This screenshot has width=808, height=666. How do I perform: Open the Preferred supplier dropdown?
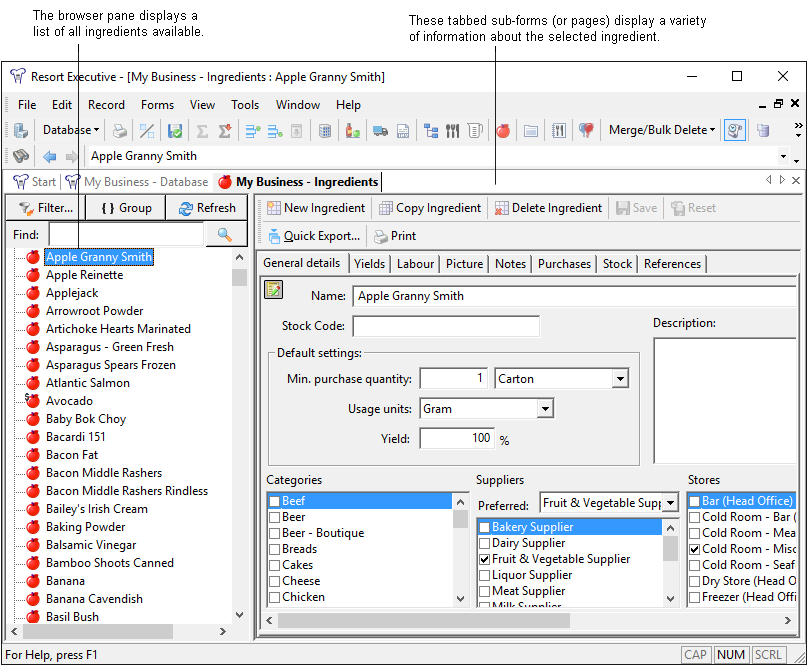670,503
